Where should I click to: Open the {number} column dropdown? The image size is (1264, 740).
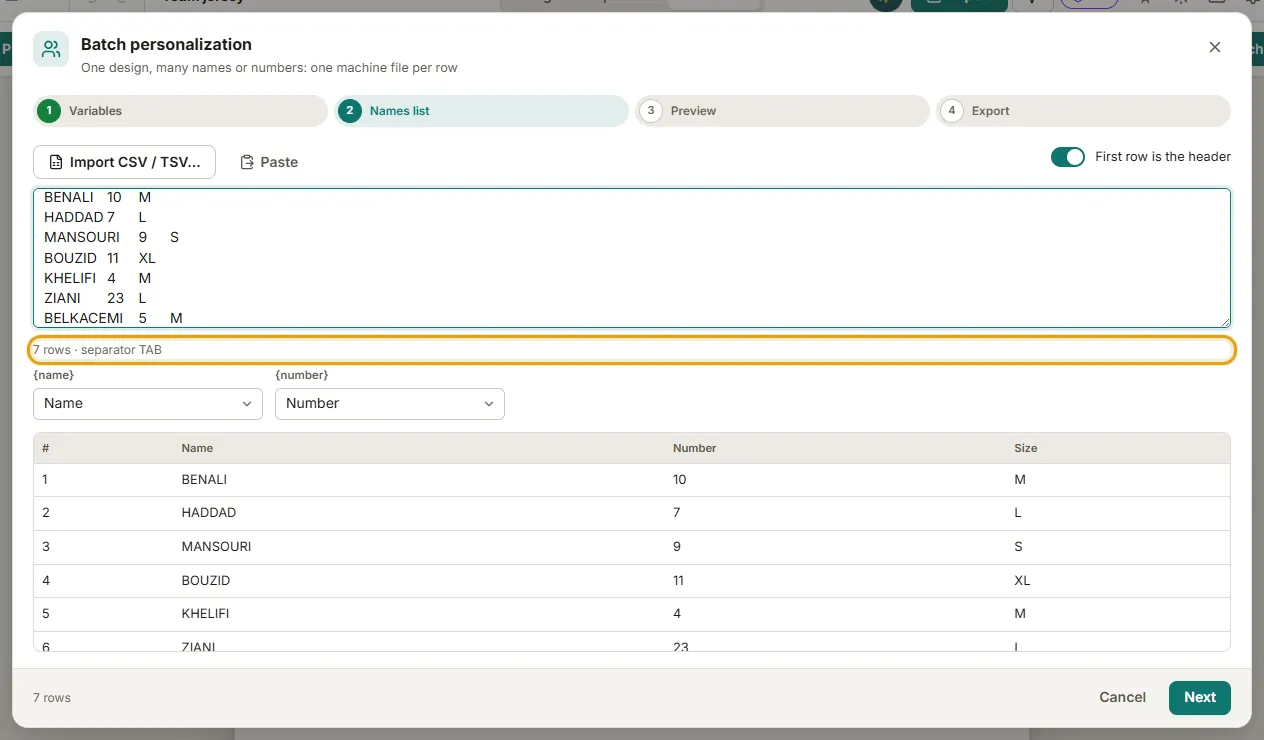390,403
